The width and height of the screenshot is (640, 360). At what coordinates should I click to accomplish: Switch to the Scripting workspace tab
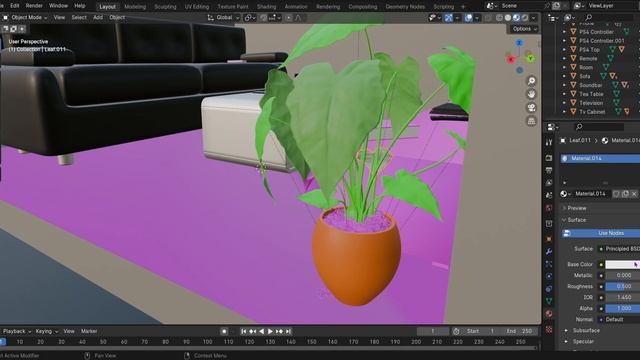tap(444, 7)
